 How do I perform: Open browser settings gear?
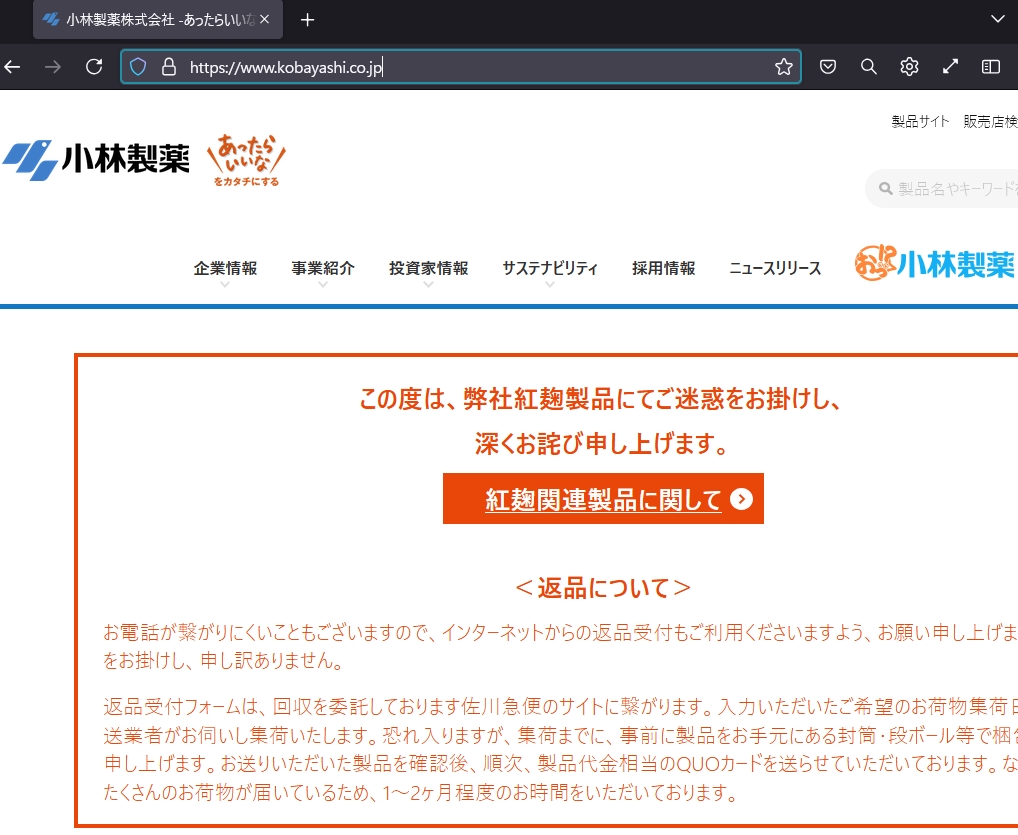click(x=910, y=67)
